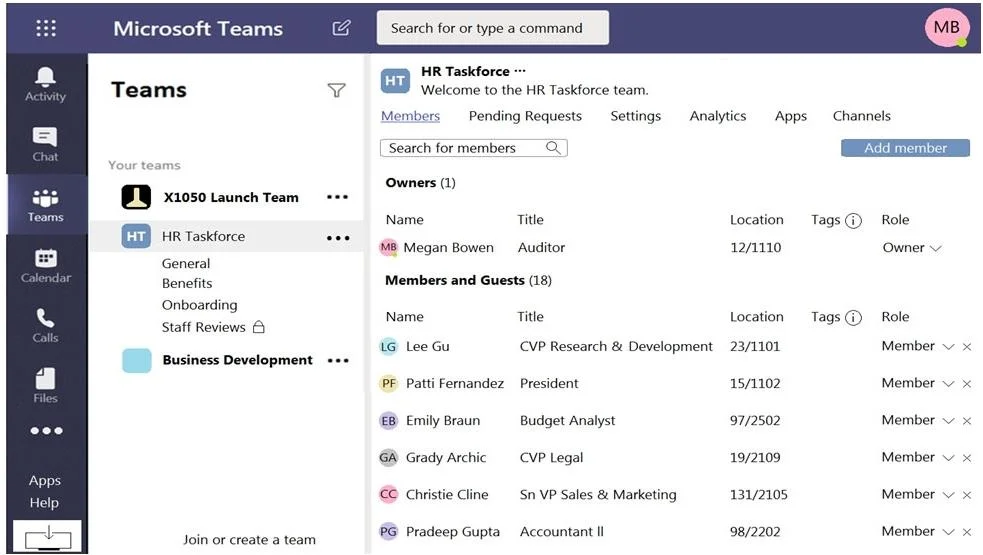Select the HR Taskforce team row

tap(226, 236)
